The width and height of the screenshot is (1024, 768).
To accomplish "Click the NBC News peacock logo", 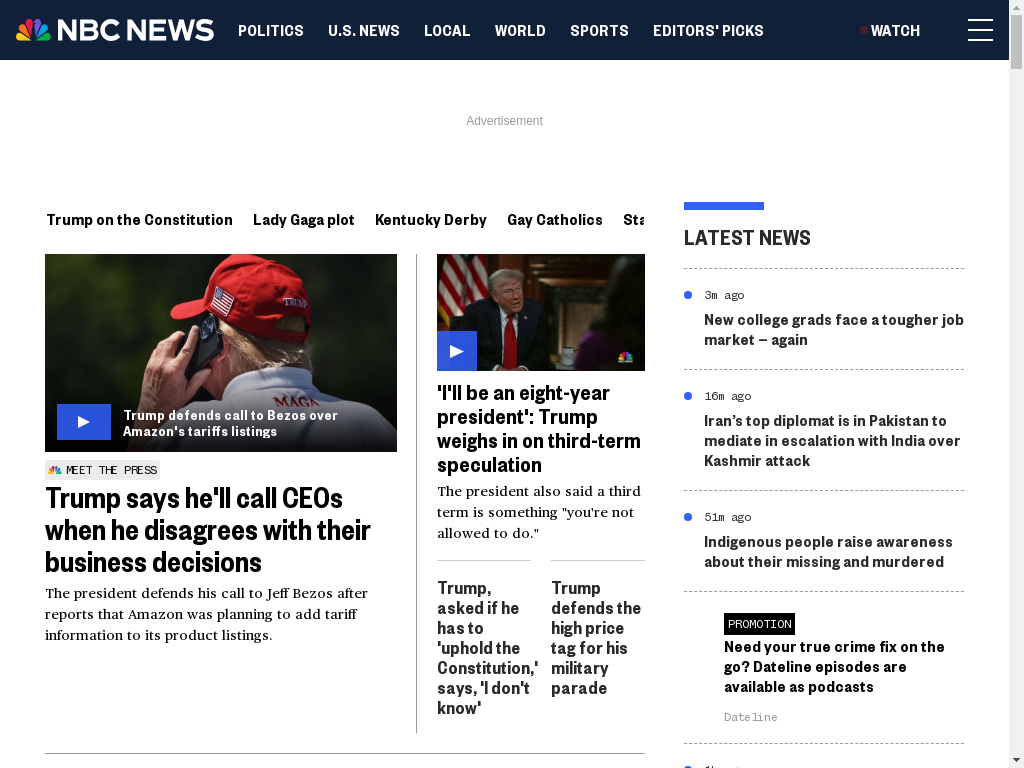I will 115,30.
